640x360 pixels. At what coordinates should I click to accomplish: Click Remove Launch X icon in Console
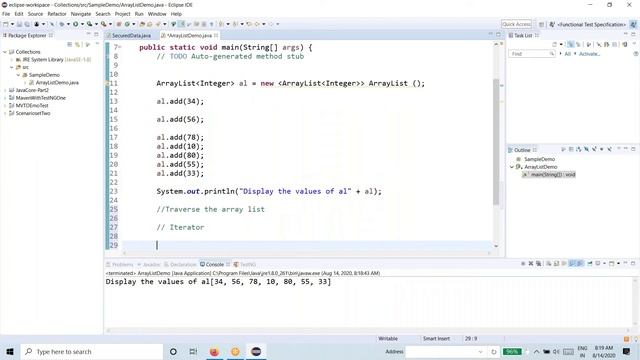(531, 264)
